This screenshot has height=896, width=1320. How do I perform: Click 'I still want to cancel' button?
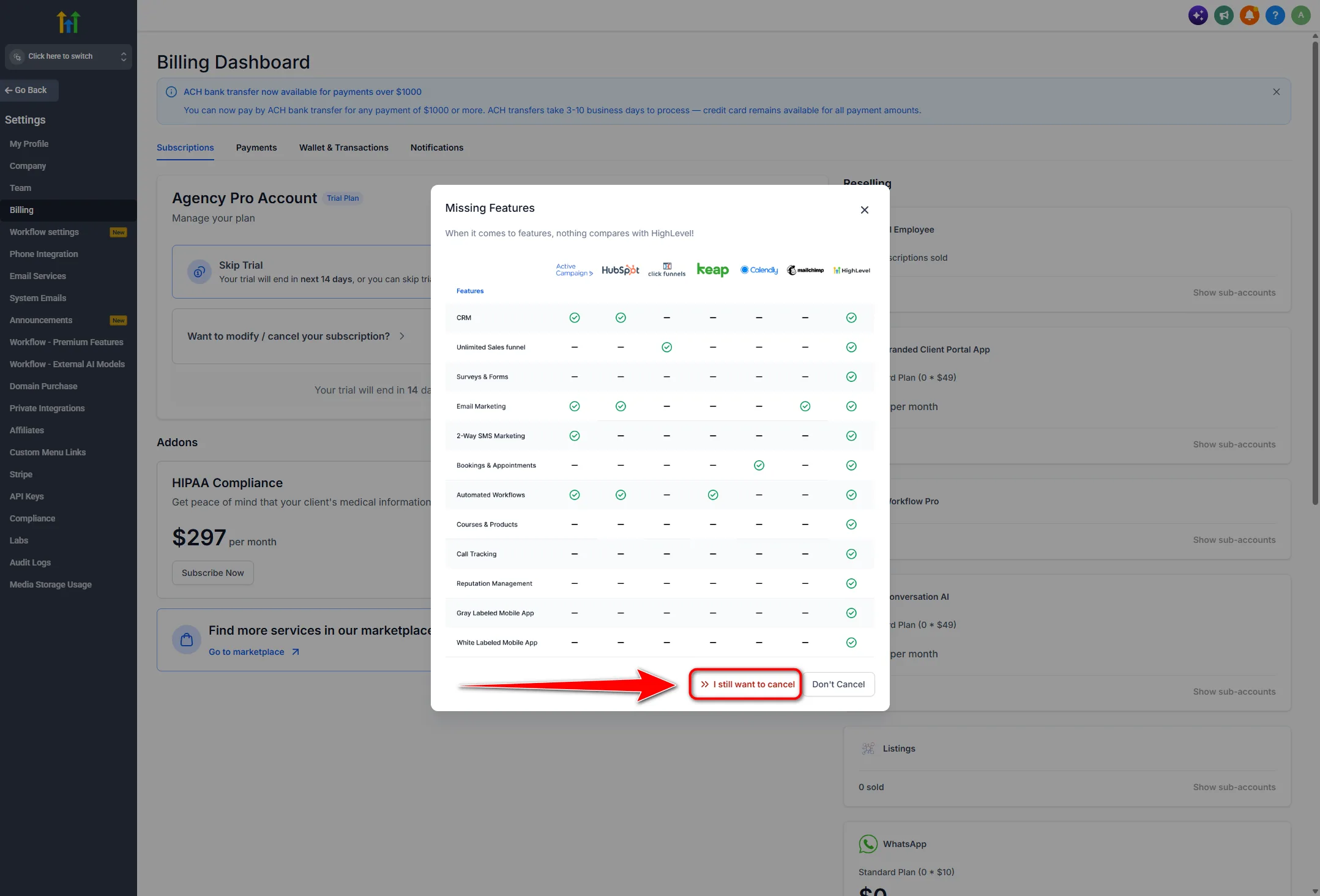[x=747, y=684]
